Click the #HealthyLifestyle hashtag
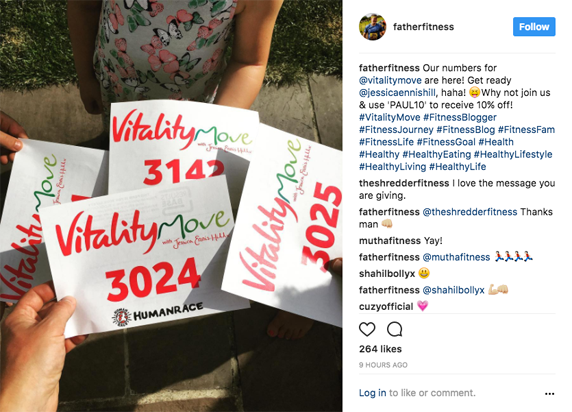Viewport: 572px width, 412px height. [513, 154]
